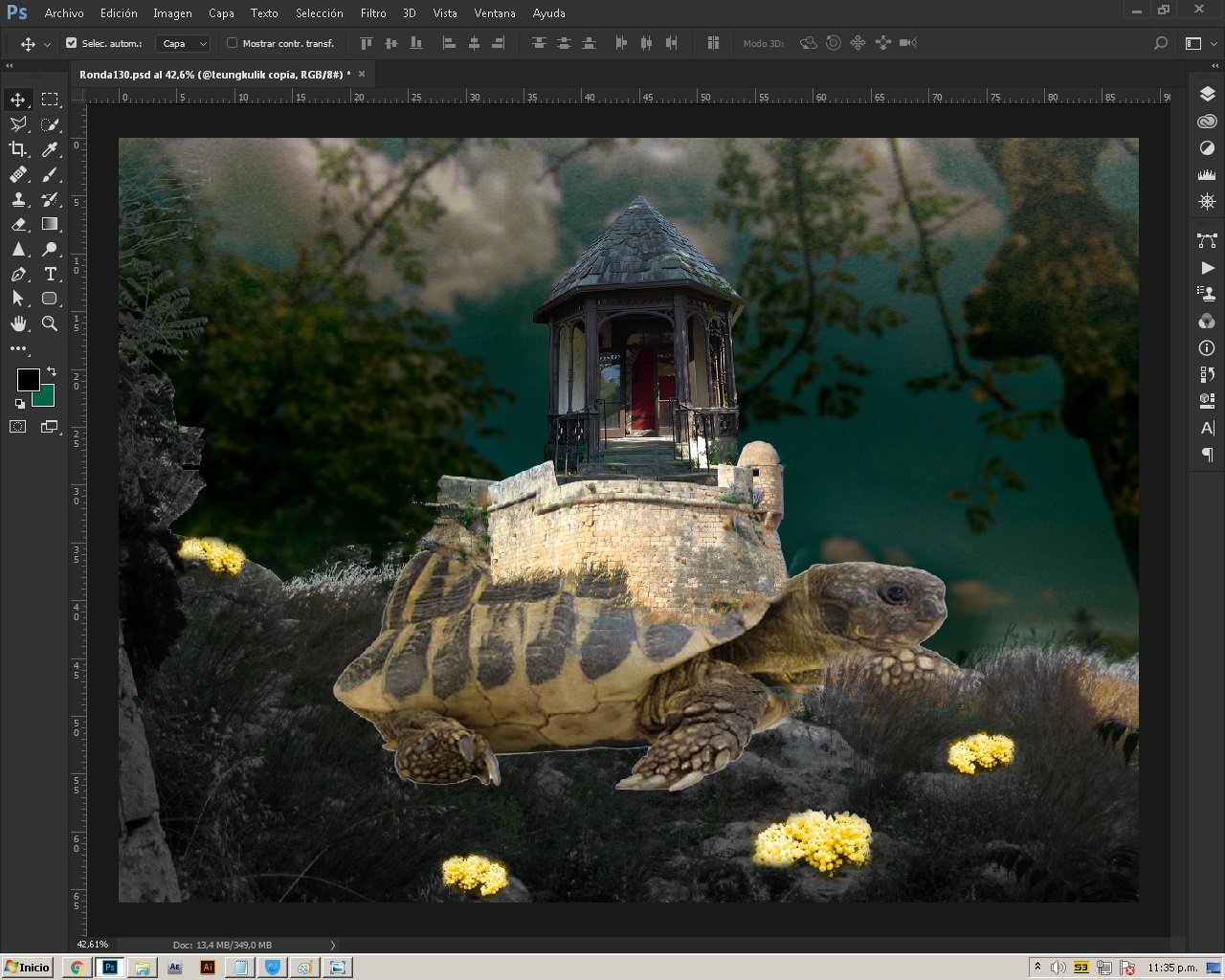The image size is (1225, 980).
Task: Pick the Clone Stamp tool
Action: [x=18, y=199]
